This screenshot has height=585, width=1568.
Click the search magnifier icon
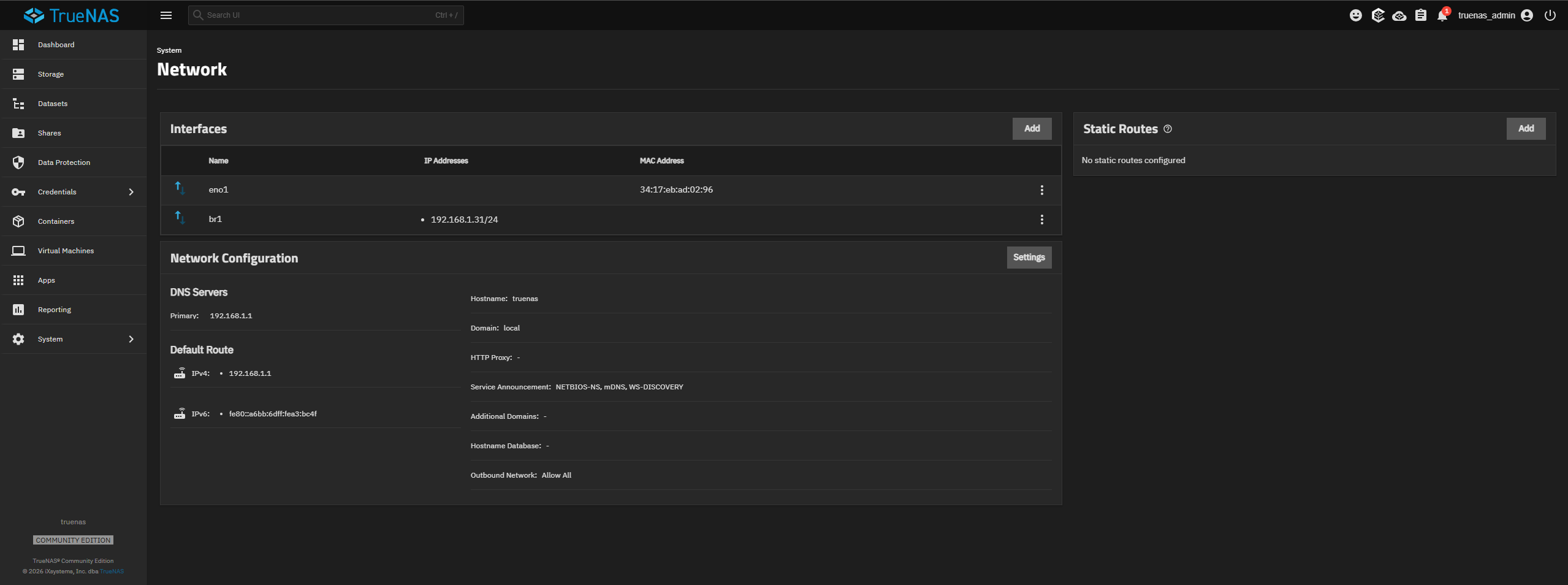click(x=198, y=15)
